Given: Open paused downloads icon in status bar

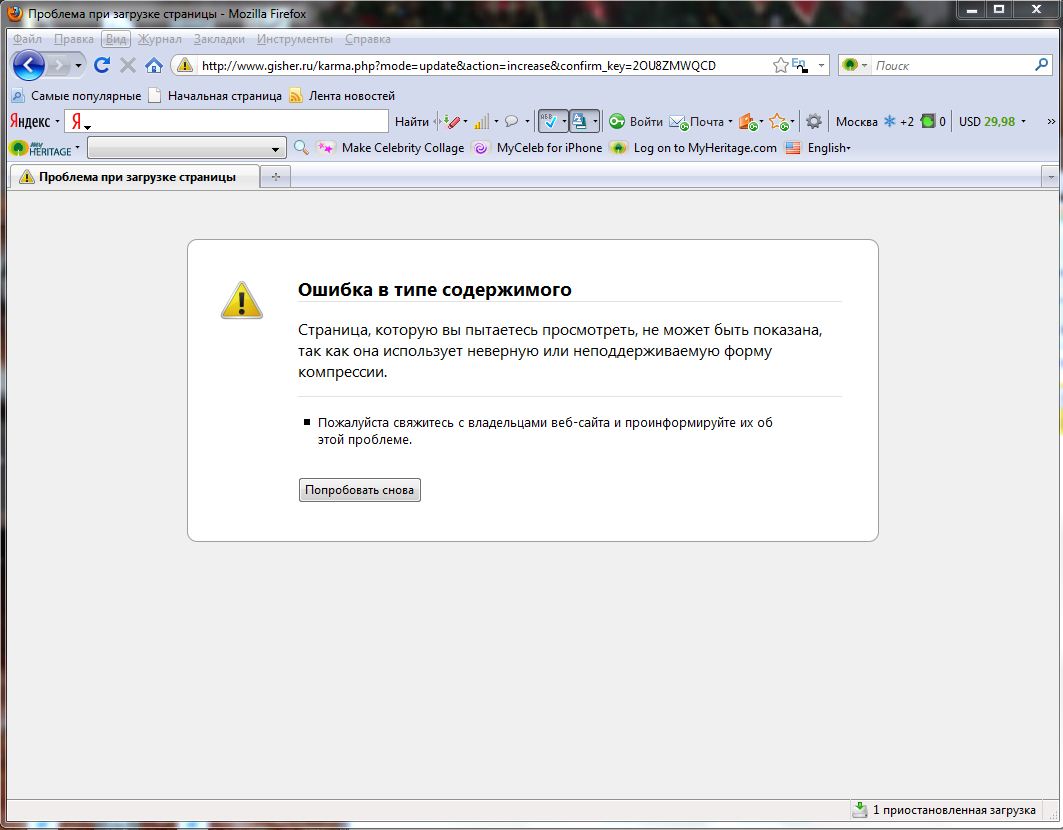Looking at the screenshot, I should [x=859, y=809].
